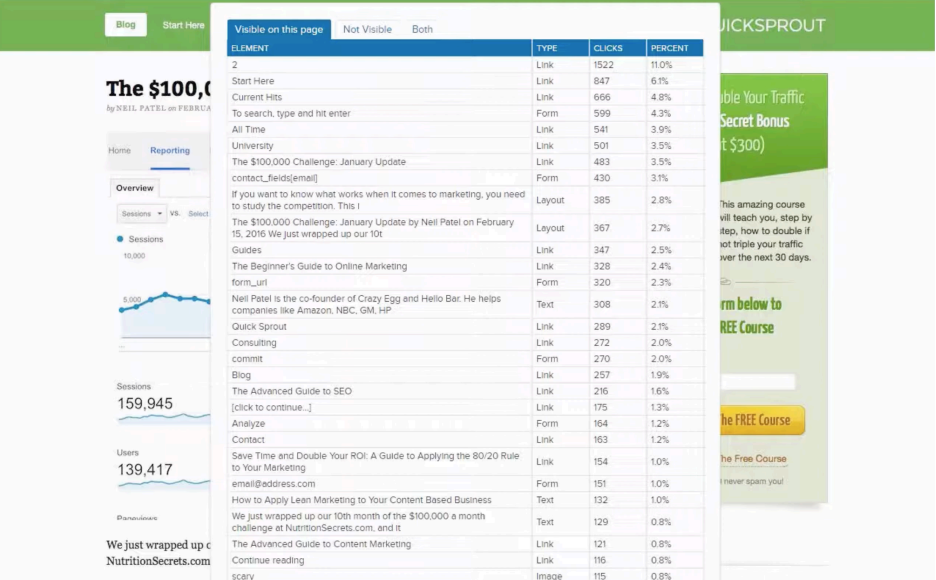Image resolution: width=936 pixels, height=580 pixels.
Task: Select the 'email@address.com' row
Action: [x=465, y=483]
